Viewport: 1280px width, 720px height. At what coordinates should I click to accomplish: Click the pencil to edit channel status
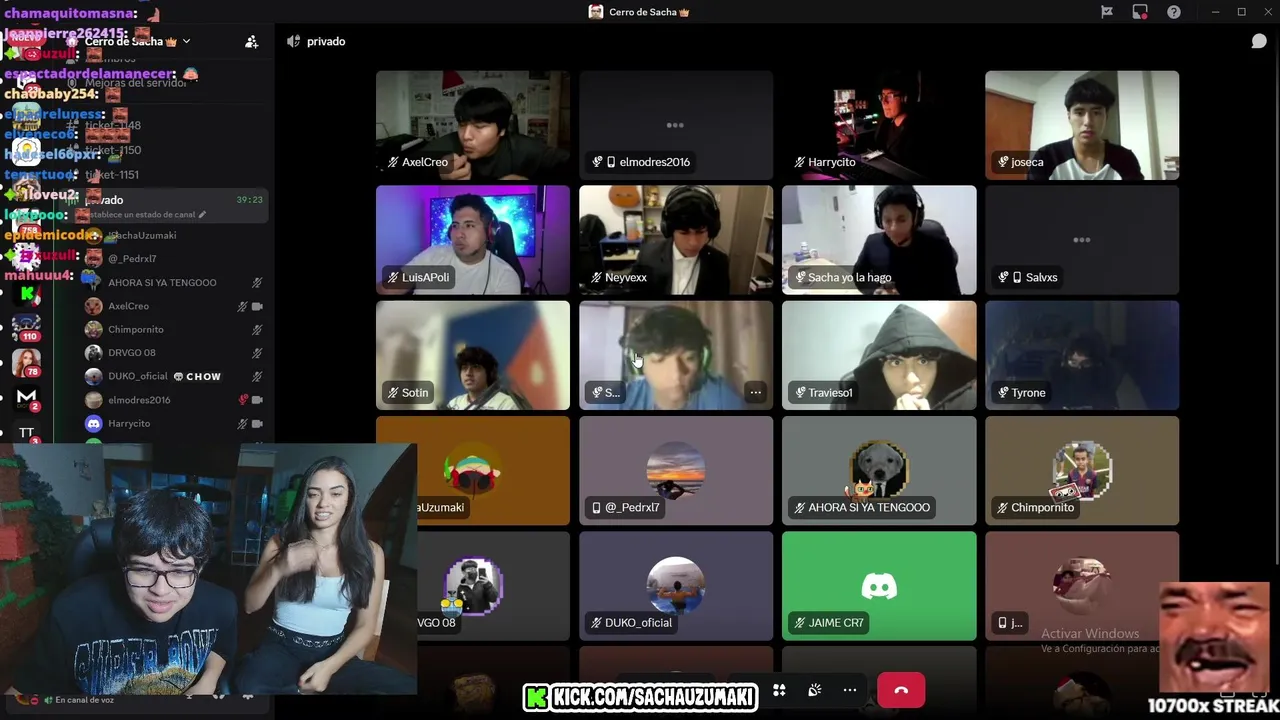tap(202, 214)
